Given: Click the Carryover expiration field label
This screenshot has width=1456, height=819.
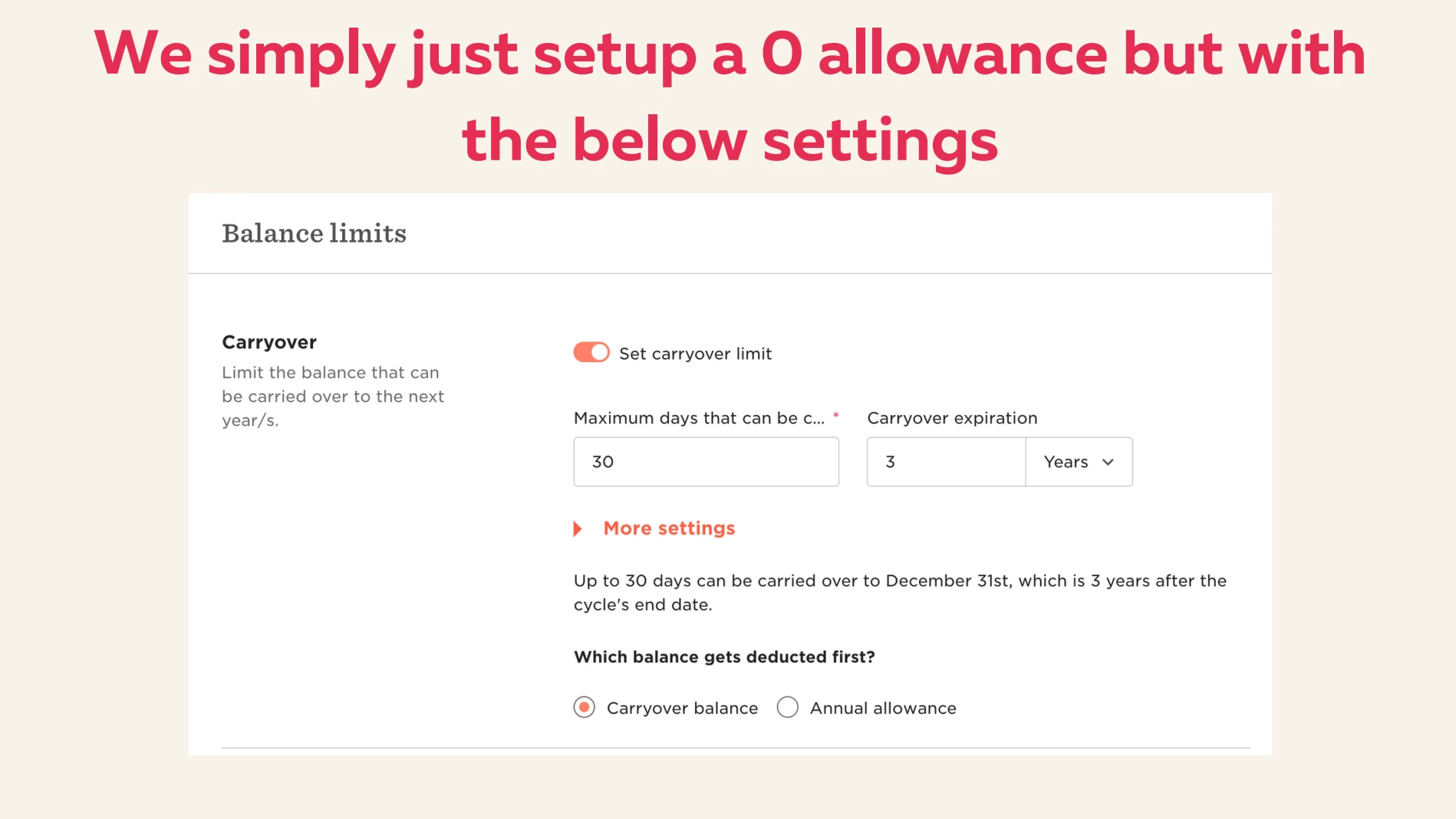Looking at the screenshot, I should click(x=952, y=418).
